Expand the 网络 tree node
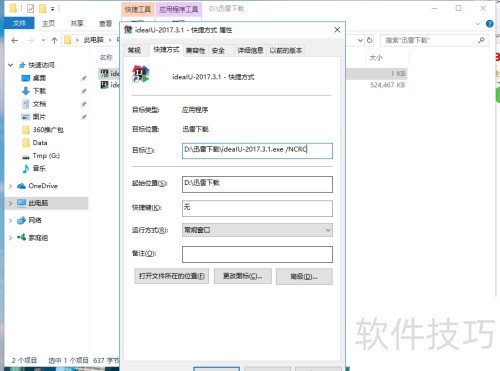 pyautogui.click(x=11, y=220)
